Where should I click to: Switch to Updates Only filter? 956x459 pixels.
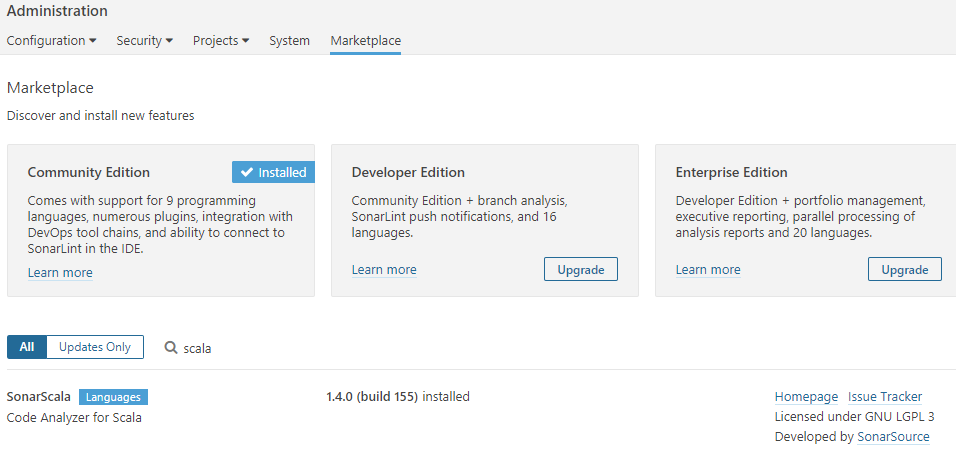tap(95, 347)
